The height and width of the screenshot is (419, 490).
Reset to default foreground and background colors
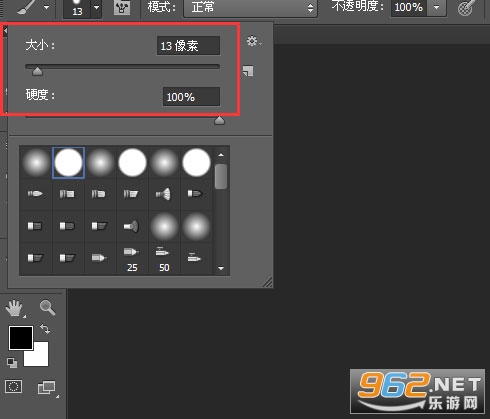(12, 363)
